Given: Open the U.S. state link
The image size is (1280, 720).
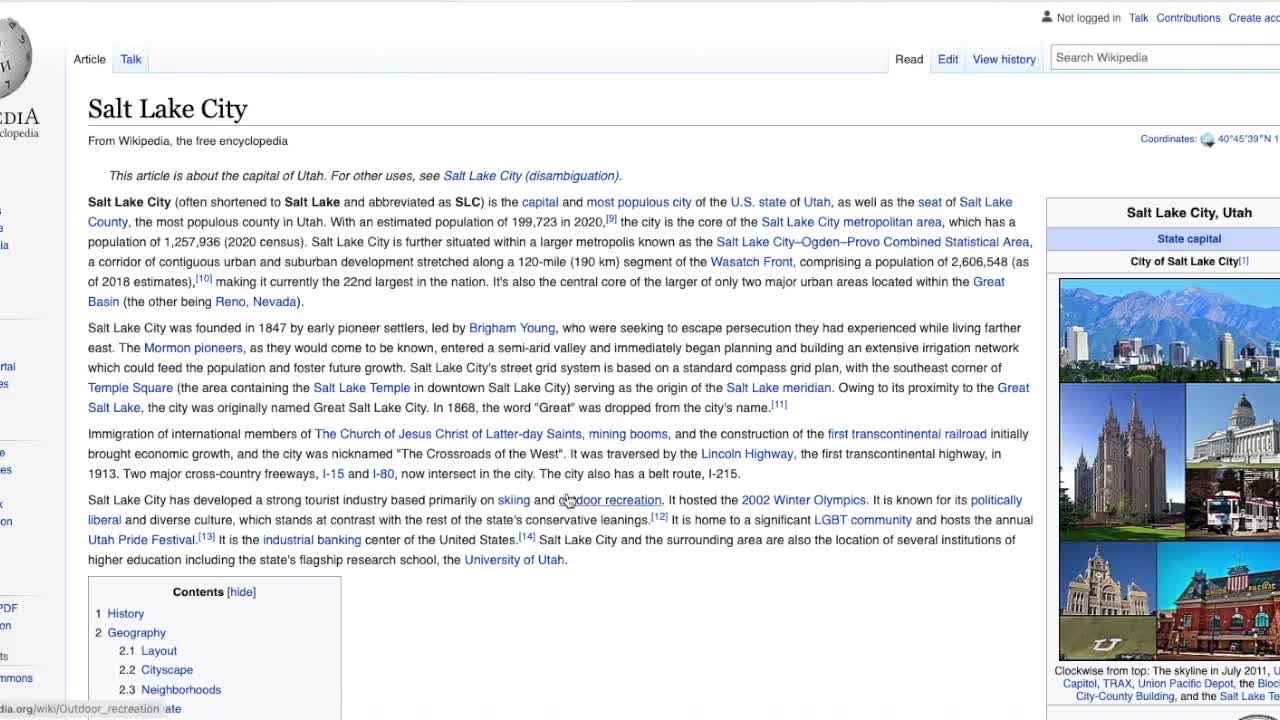Looking at the screenshot, I should (758, 202).
